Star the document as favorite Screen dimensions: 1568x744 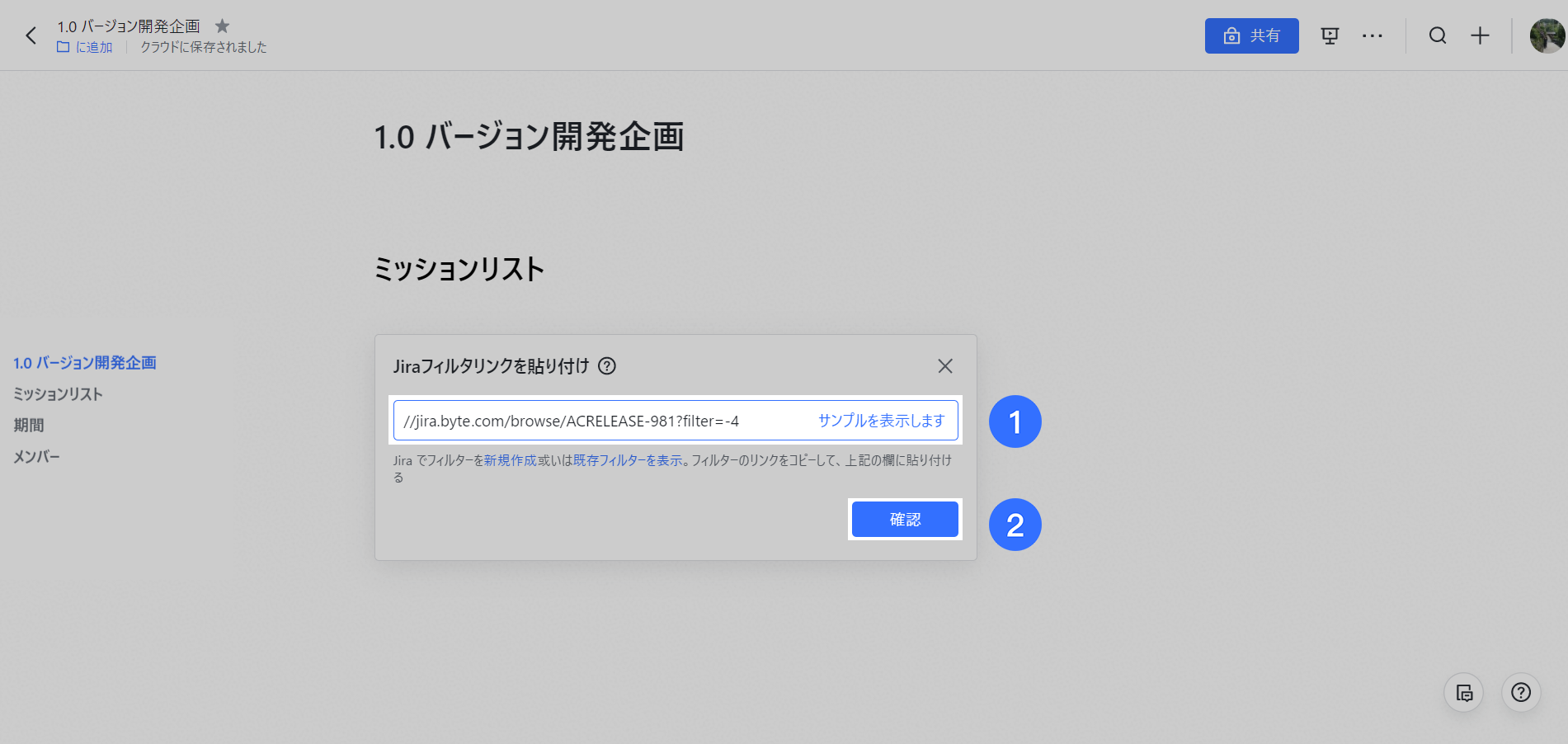[x=222, y=26]
